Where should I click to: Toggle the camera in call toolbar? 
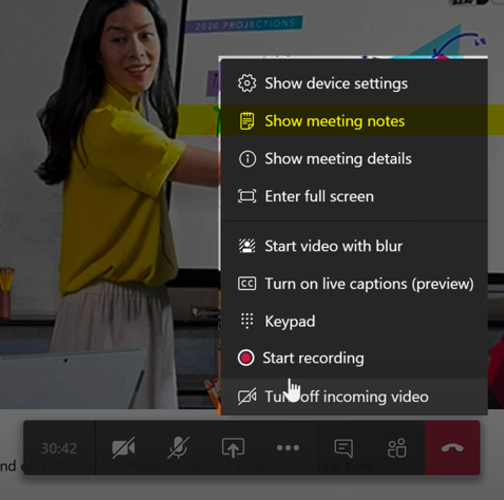click(x=124, y=448)
